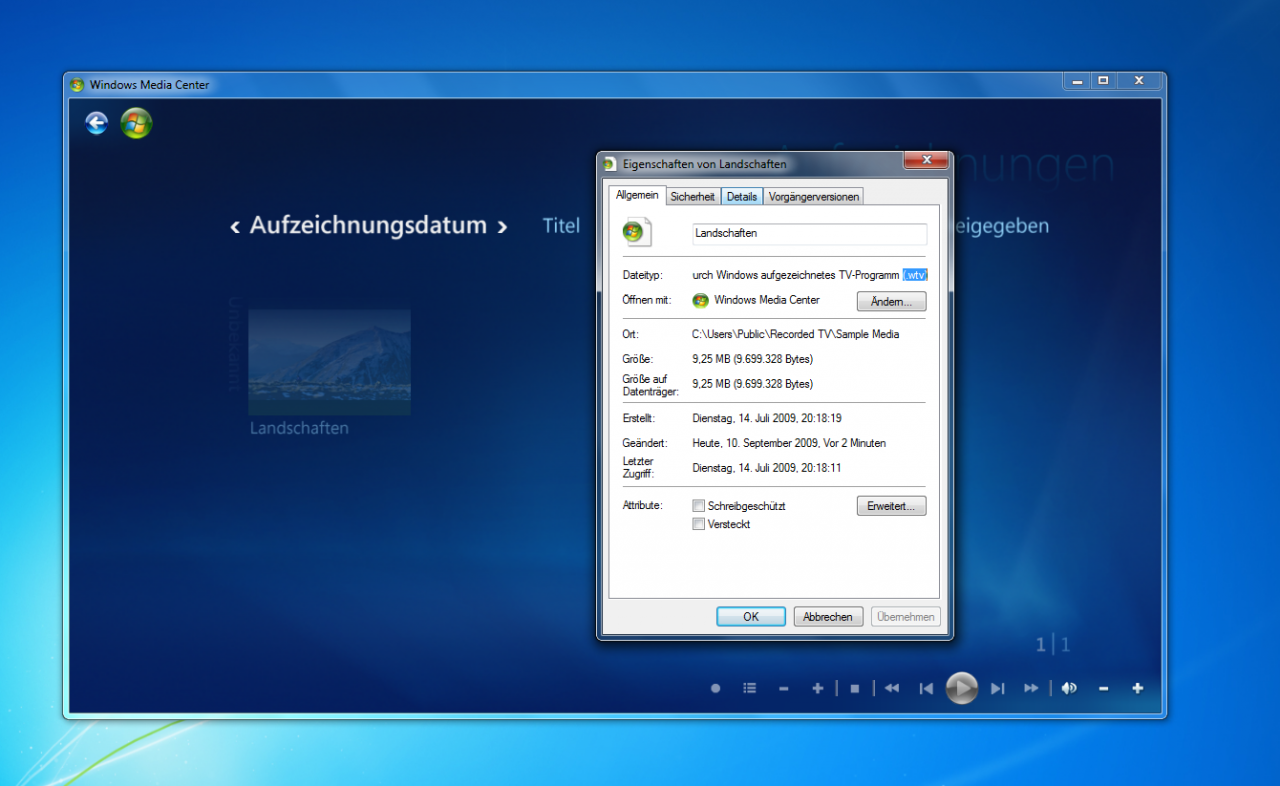Click Letzter Zugriff date 20:18:11 value
Viewport: 1280px width, 786px height.
(x=767, y=467)
